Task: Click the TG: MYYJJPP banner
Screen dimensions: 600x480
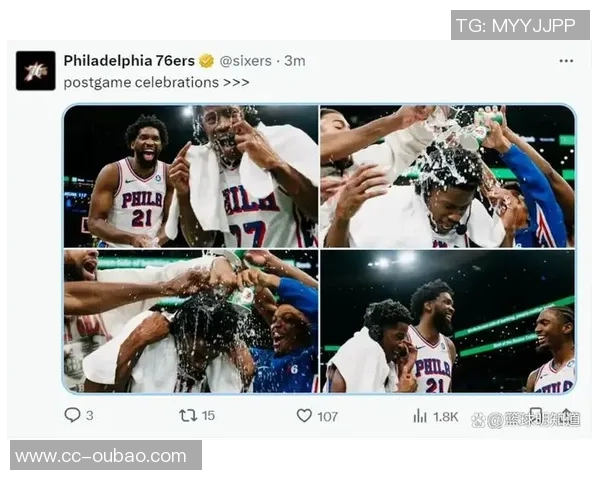Action: (x=520, y=25)
